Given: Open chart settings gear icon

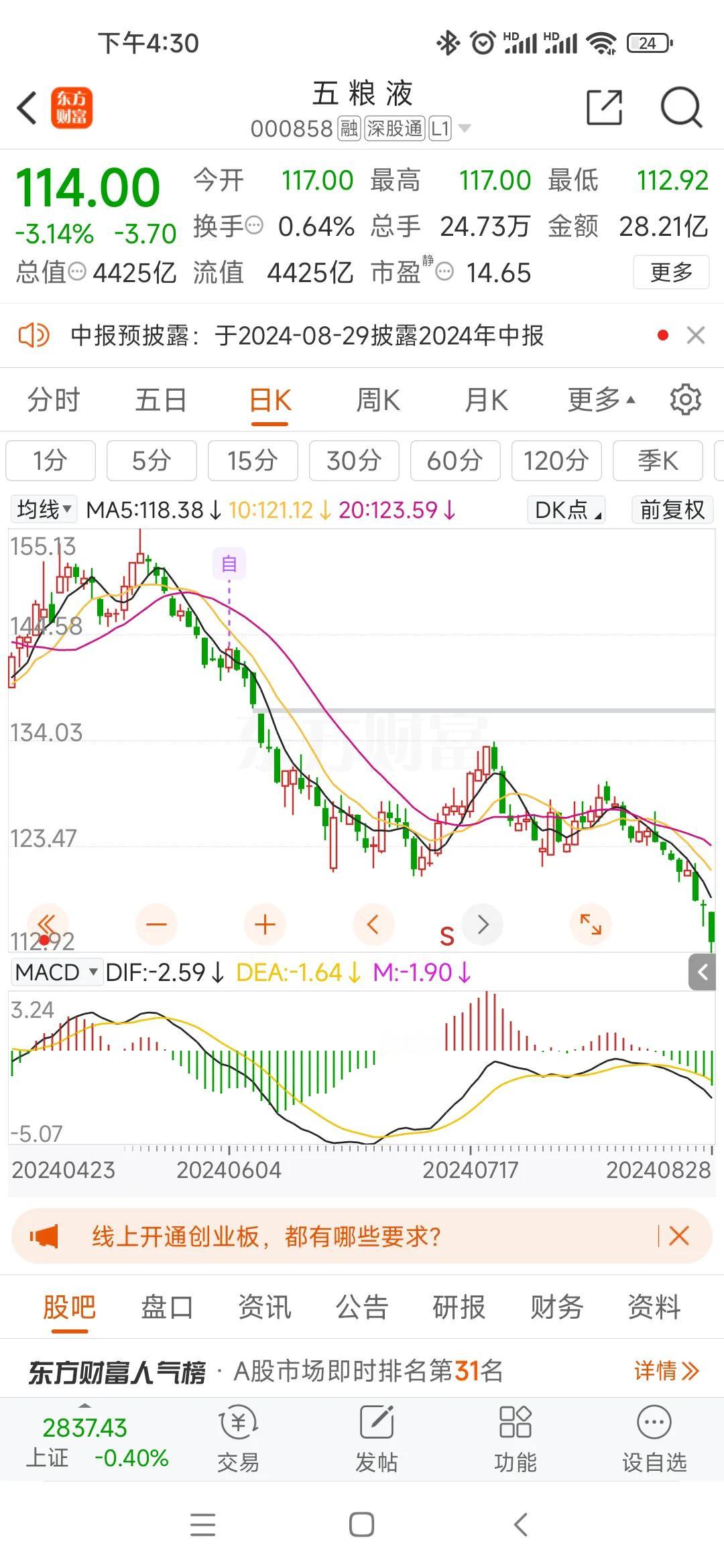Looking at the screenshot, I should [x=685, y=400].
